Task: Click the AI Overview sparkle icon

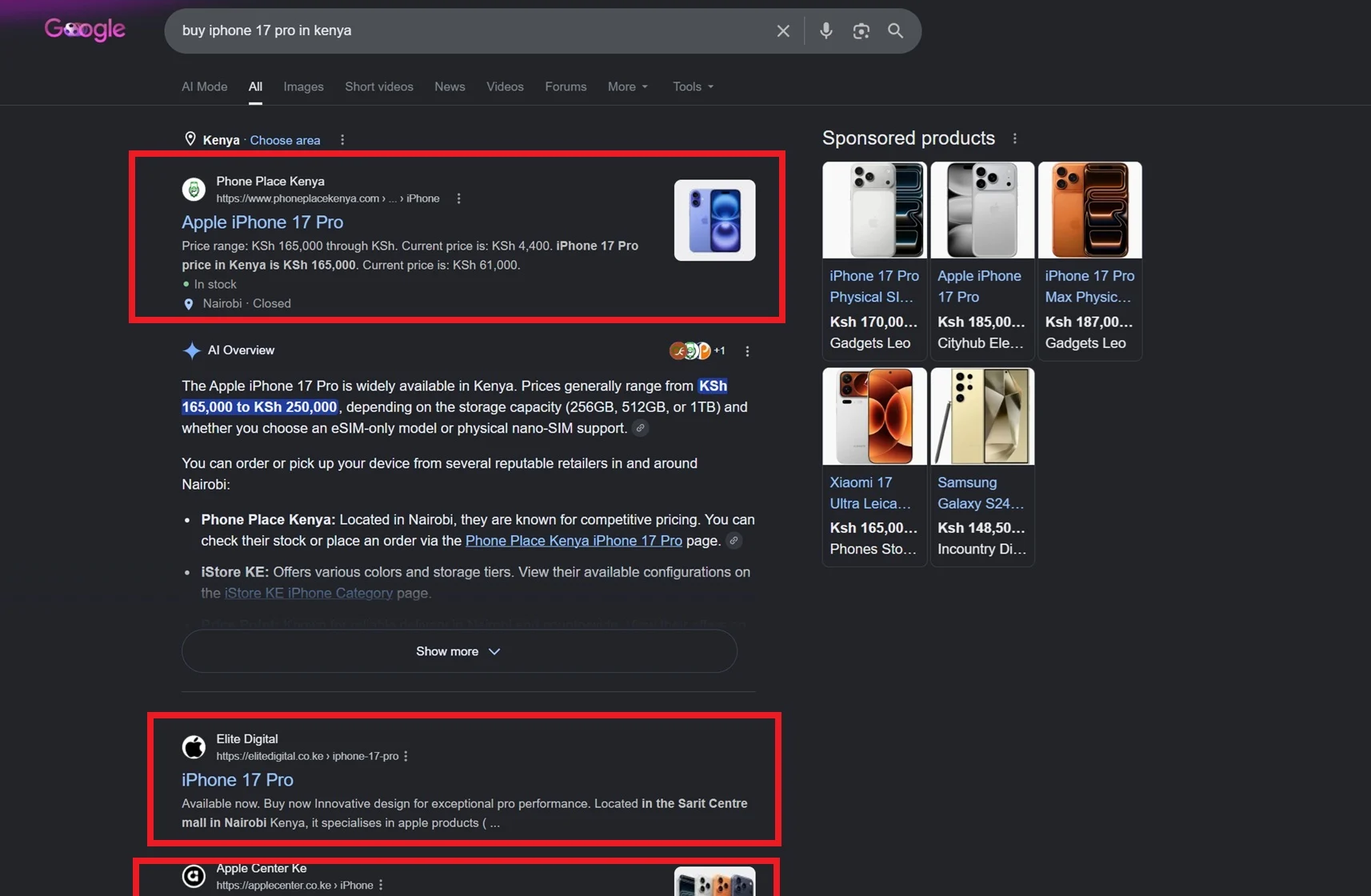Action: 191,350
